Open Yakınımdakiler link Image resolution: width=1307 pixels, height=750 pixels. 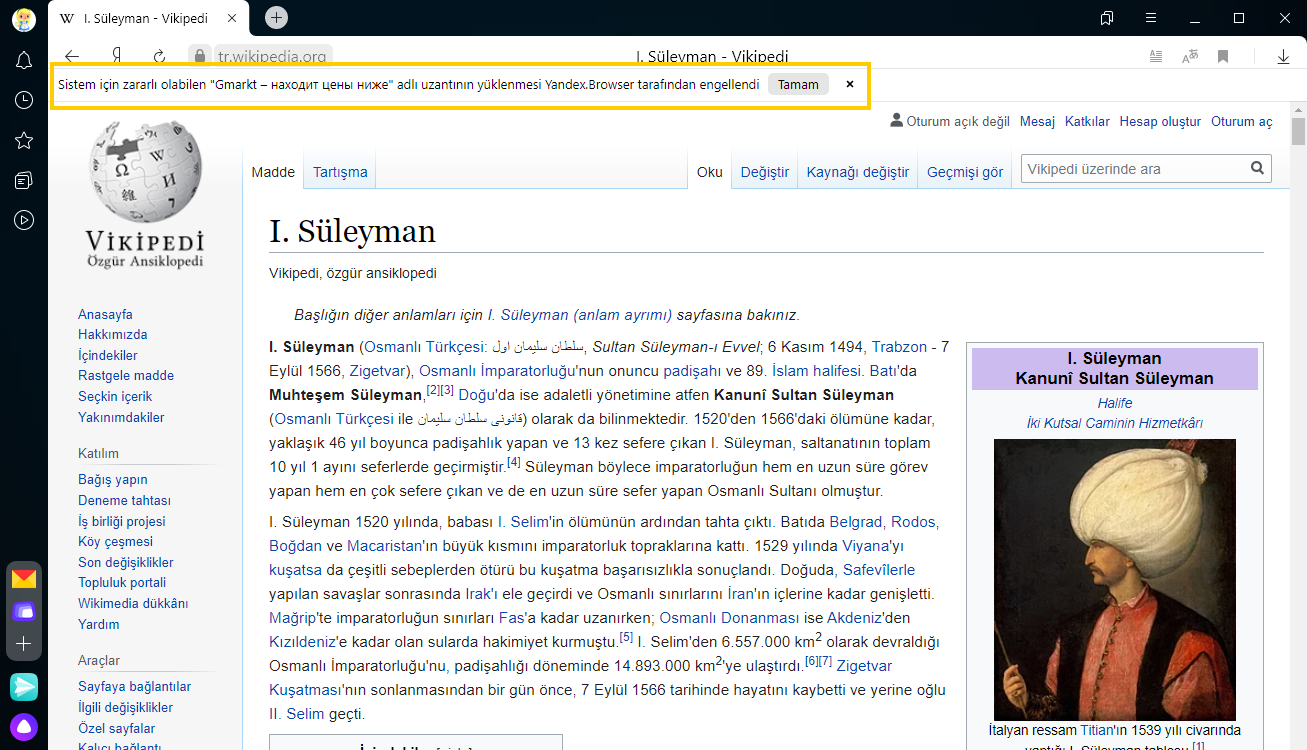coord(121,417)
